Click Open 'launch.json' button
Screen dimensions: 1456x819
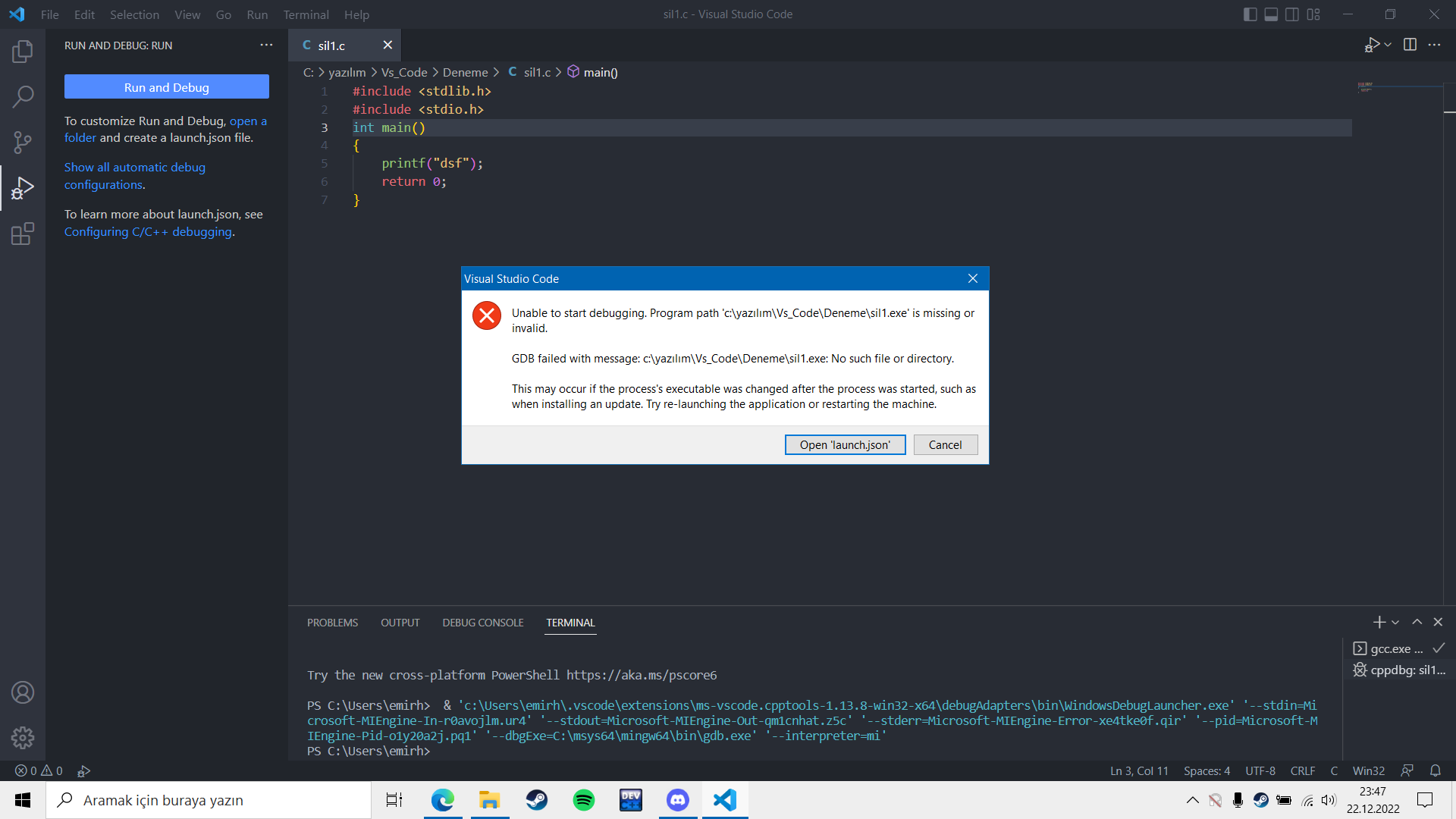tap(845, 444)
